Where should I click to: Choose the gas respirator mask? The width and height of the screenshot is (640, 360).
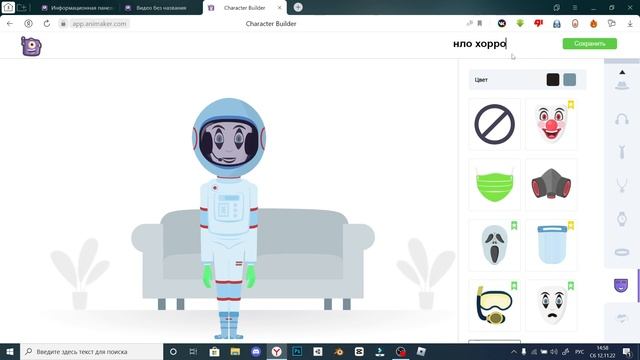[x=551, y=185]
